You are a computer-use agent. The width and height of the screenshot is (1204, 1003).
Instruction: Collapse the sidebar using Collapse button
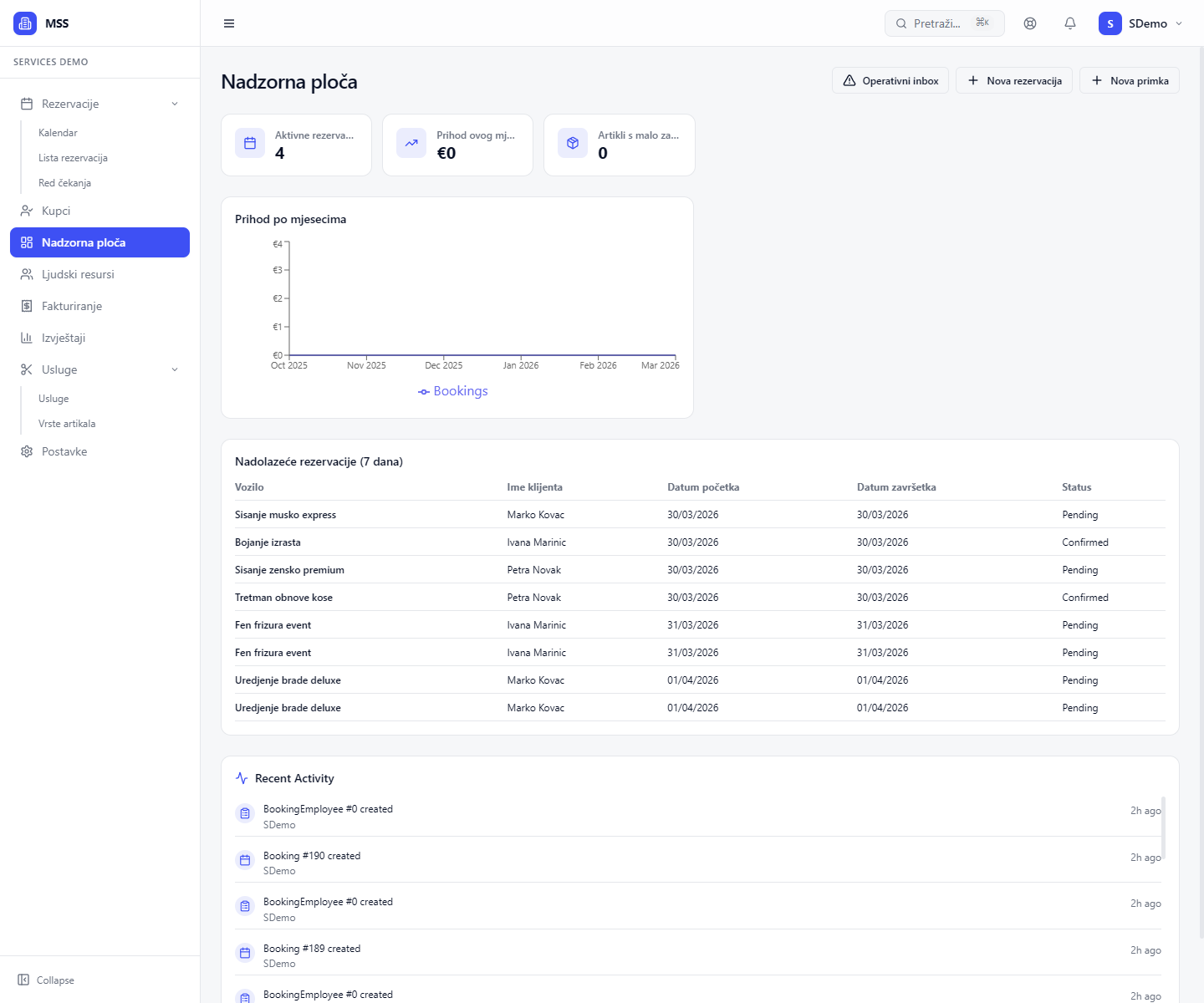point(47,980)
